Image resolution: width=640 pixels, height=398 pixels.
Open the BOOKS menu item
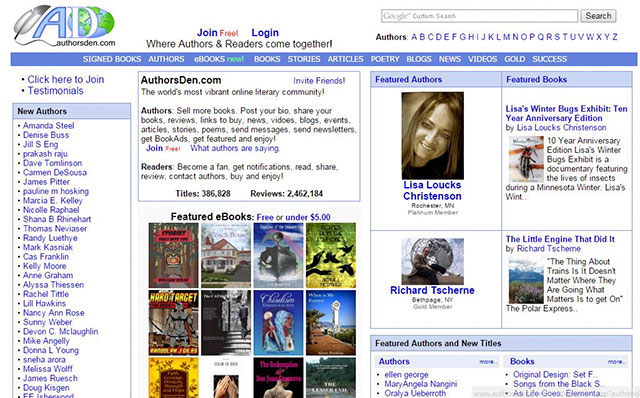pos(267,59)
